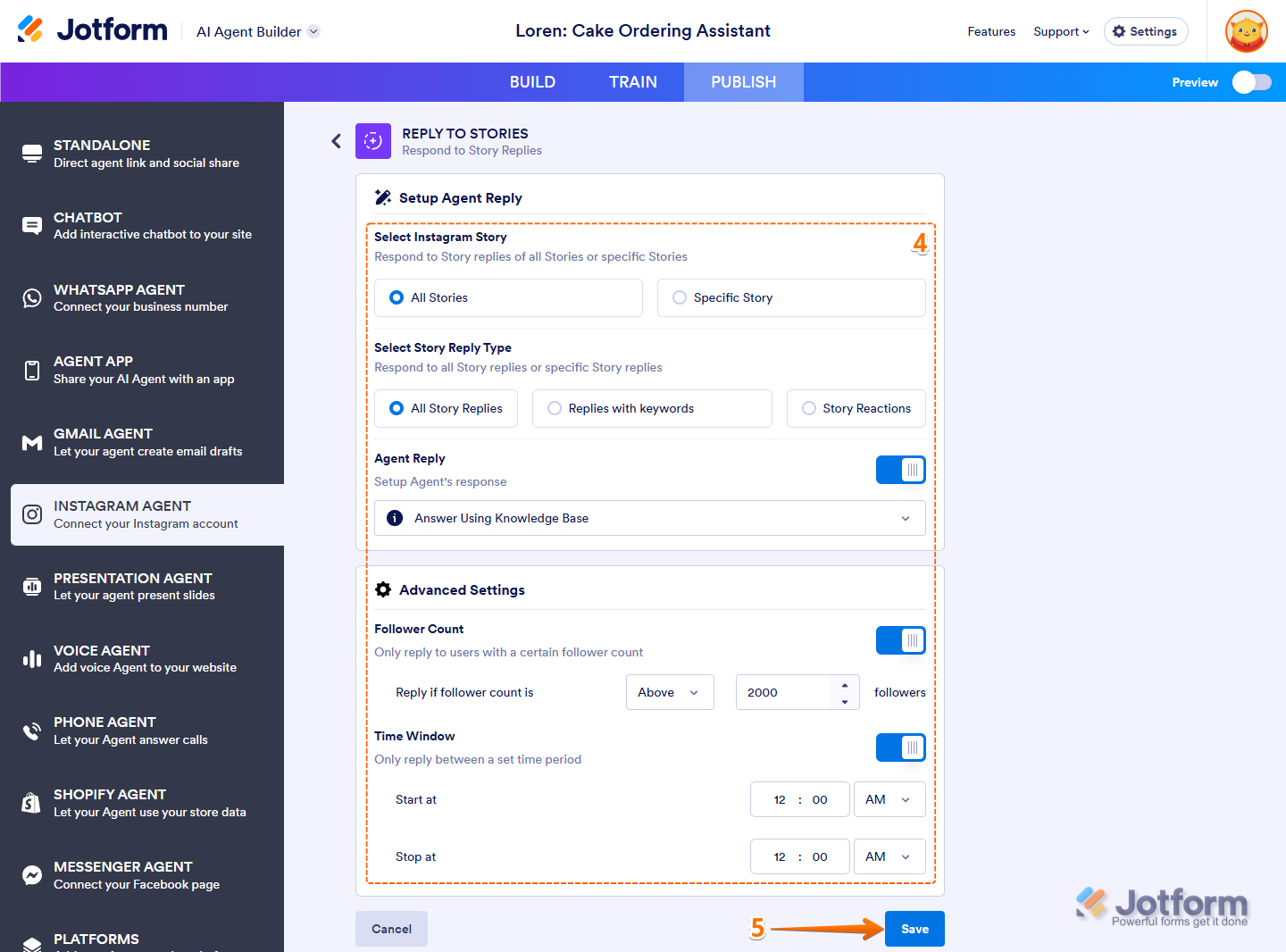
Task: Select the Platforms layers icon
Action: [x=32, y=945]
